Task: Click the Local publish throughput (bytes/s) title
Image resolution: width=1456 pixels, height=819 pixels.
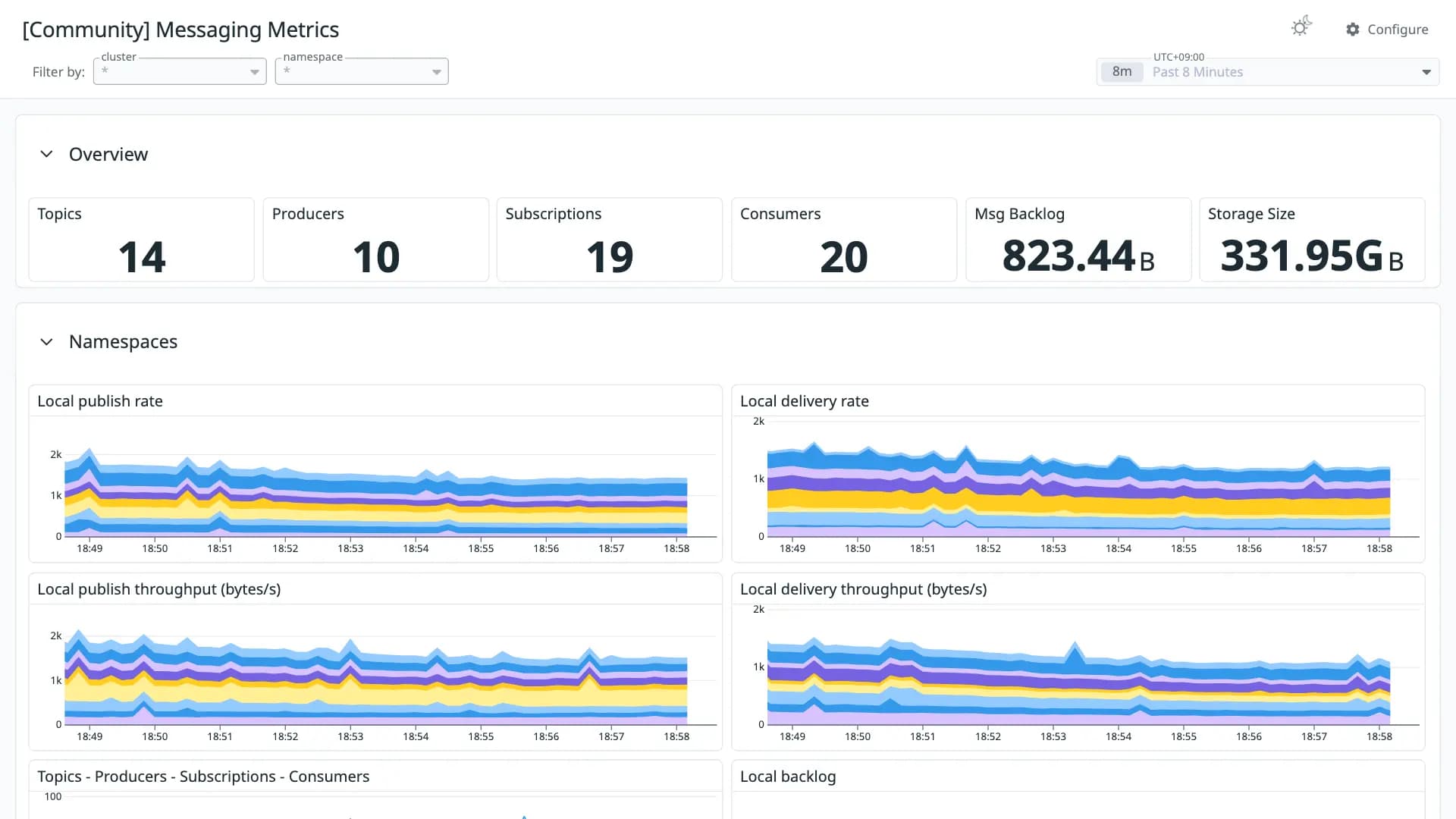Action: click(x=158, y=589)
